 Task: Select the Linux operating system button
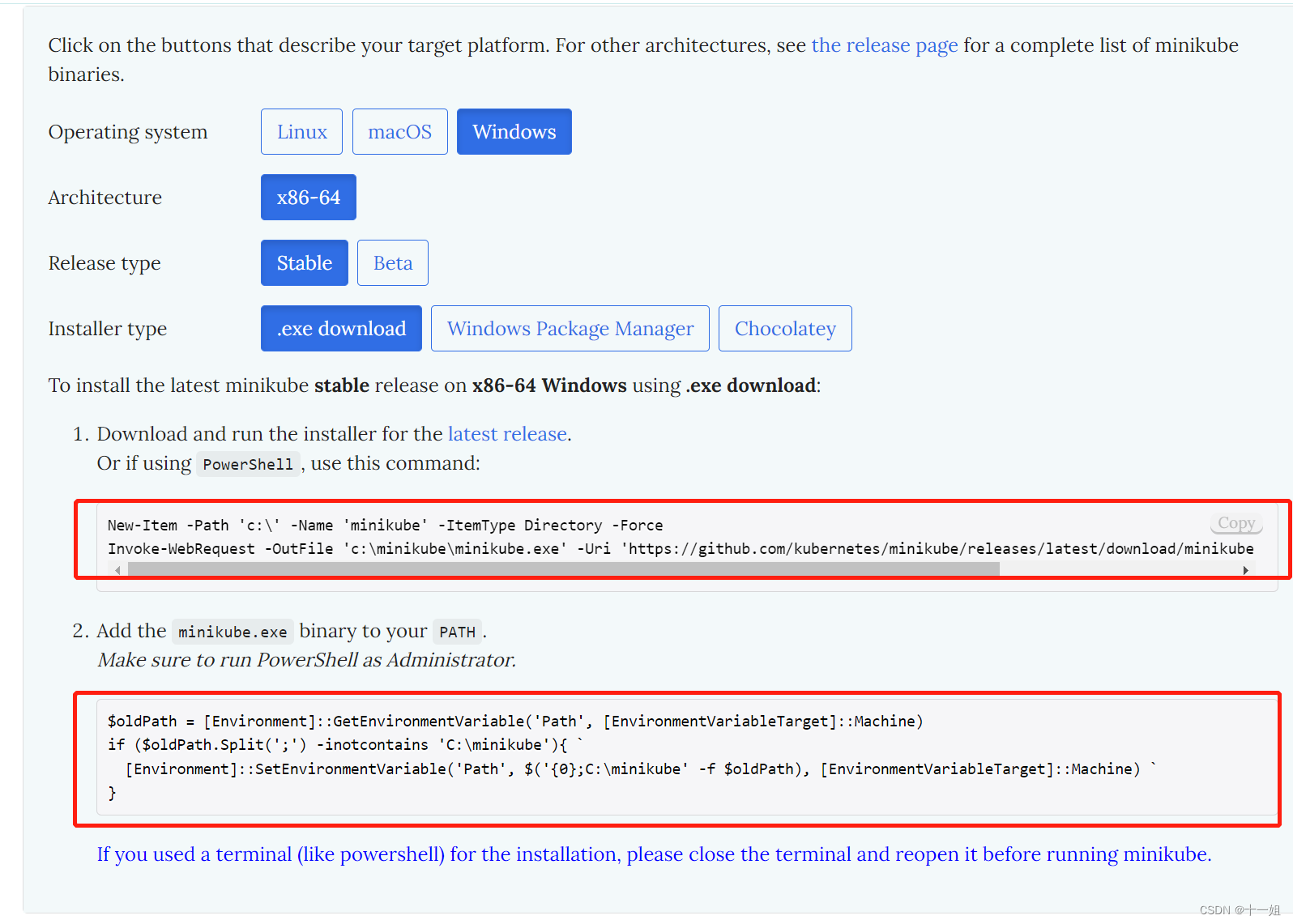click(x=301, y=131)
